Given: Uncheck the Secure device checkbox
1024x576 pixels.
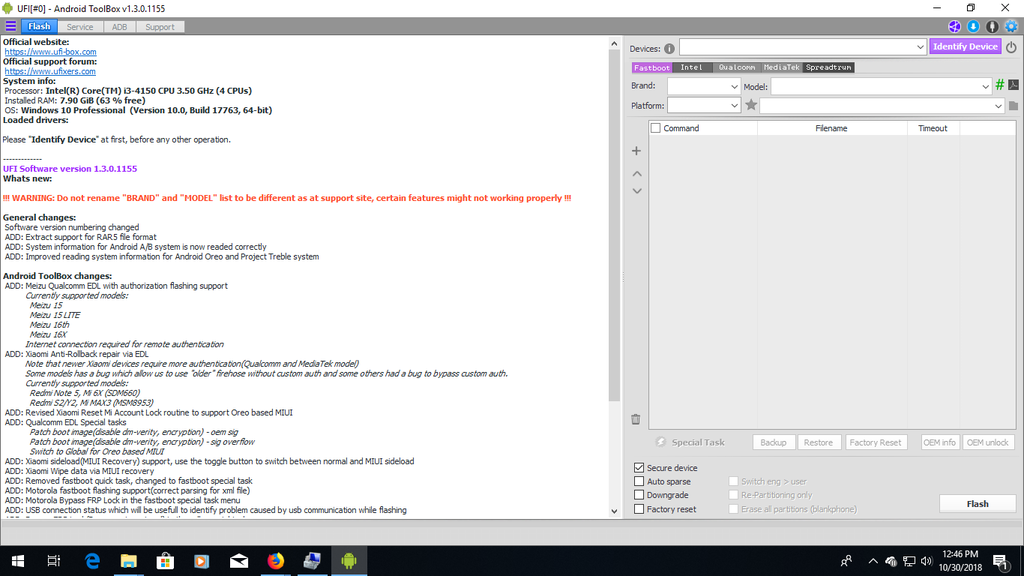Looking at the screenshot, I should pos(639,468).
